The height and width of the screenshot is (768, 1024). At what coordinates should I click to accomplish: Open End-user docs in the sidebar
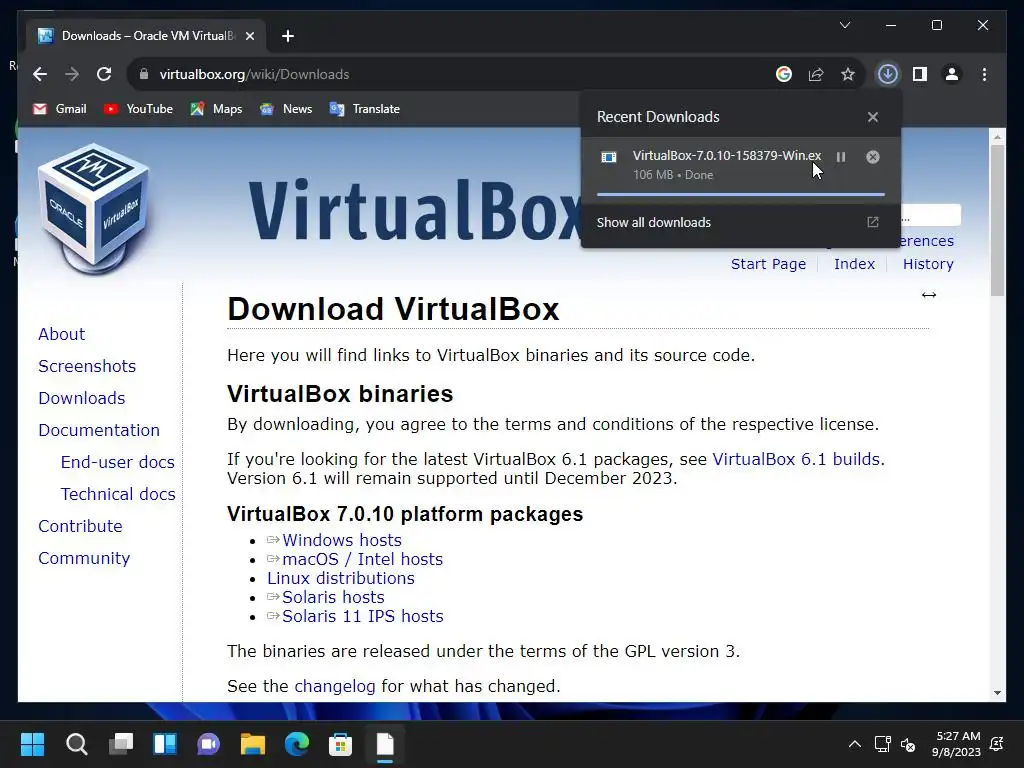[118, 462]
